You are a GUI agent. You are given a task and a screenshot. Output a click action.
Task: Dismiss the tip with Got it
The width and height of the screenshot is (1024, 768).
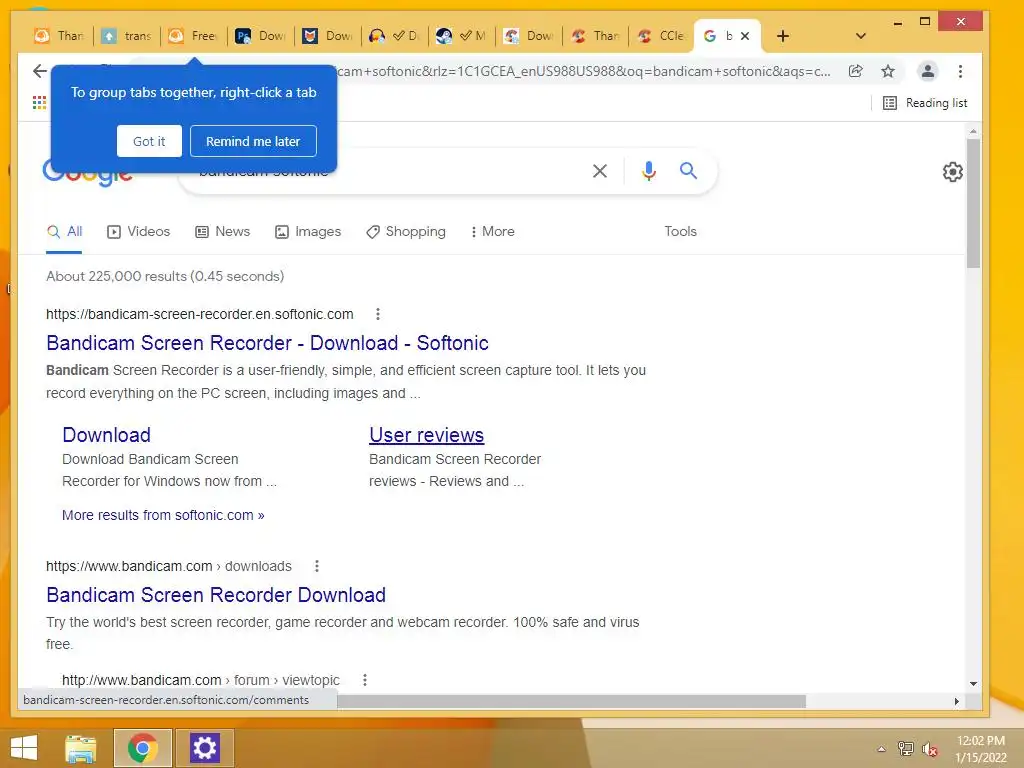click(x=149, y=141)
